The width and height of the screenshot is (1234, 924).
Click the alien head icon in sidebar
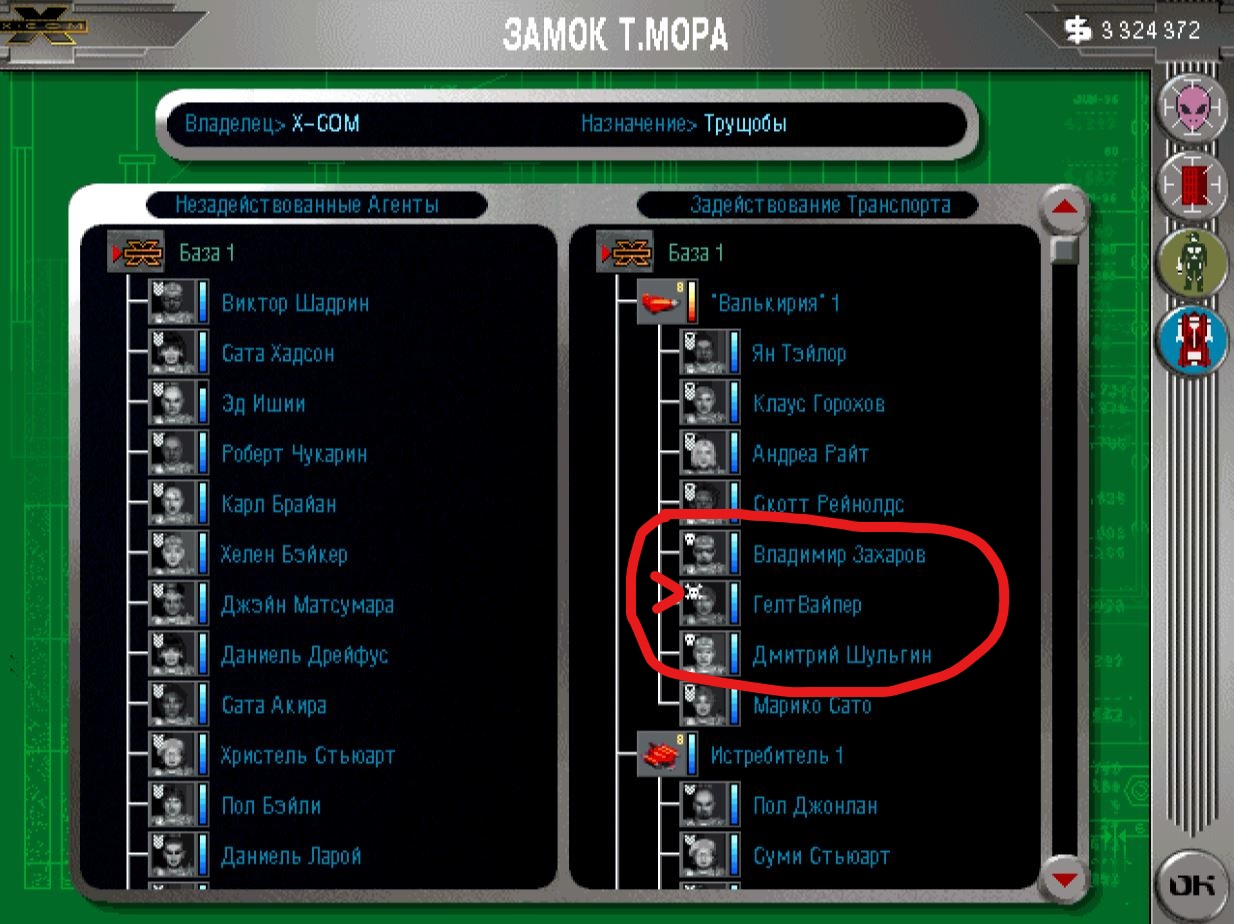click(x=1191, y=107)
